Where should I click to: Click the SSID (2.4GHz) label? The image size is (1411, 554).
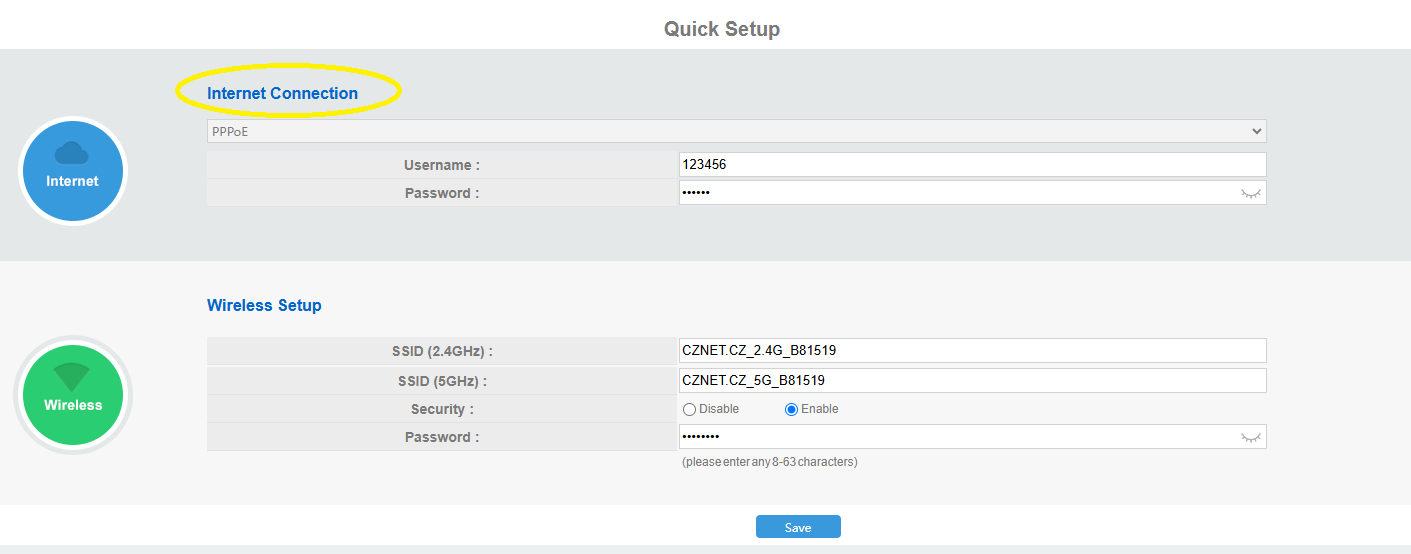click(442, 352)
